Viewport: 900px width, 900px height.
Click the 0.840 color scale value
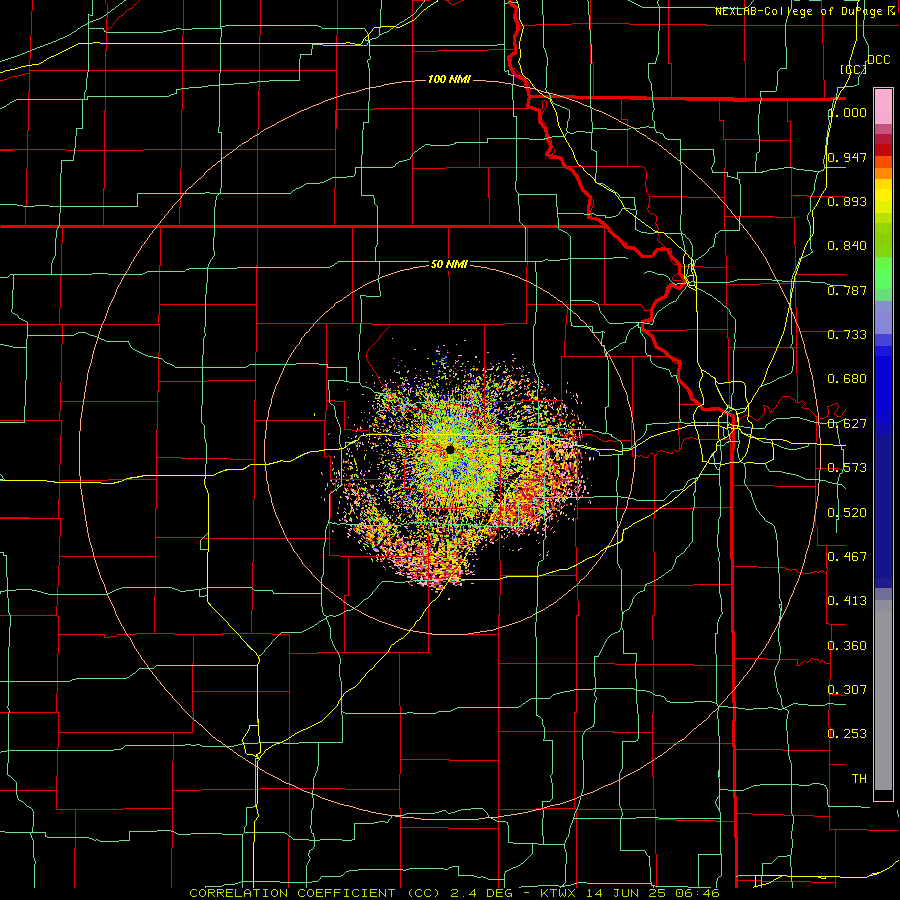pos(847,246)
